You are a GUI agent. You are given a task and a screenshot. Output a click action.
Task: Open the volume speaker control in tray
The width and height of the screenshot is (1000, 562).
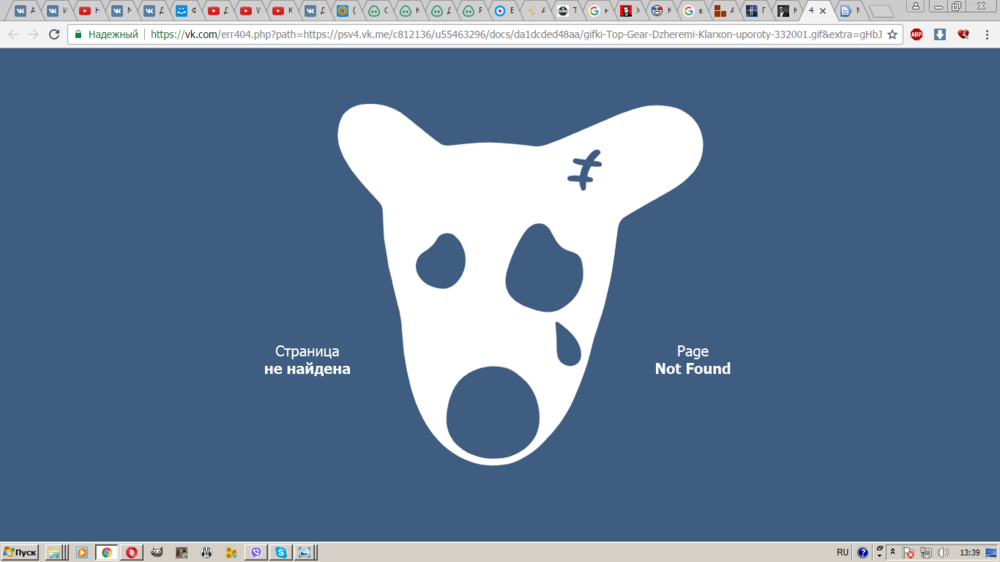tap(942, 552)
